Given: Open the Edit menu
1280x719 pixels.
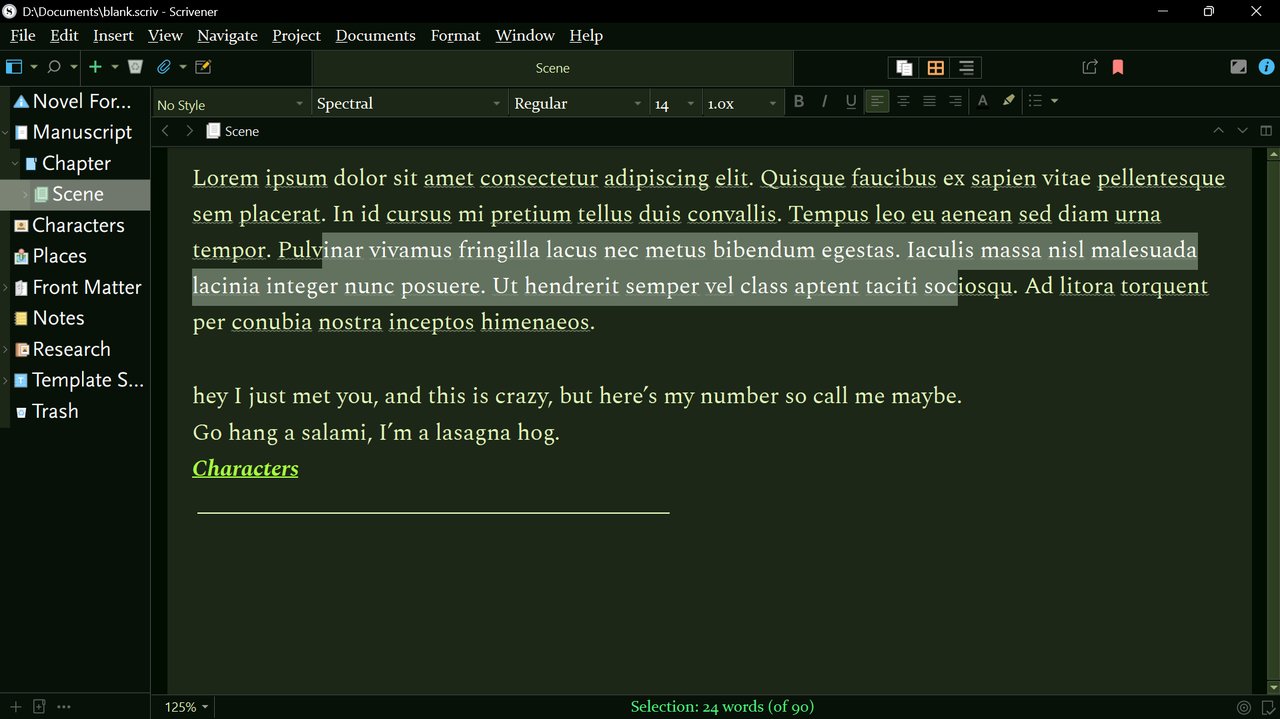Looking at the screenshot, I should pyautogui.click(x=64, y=35).
